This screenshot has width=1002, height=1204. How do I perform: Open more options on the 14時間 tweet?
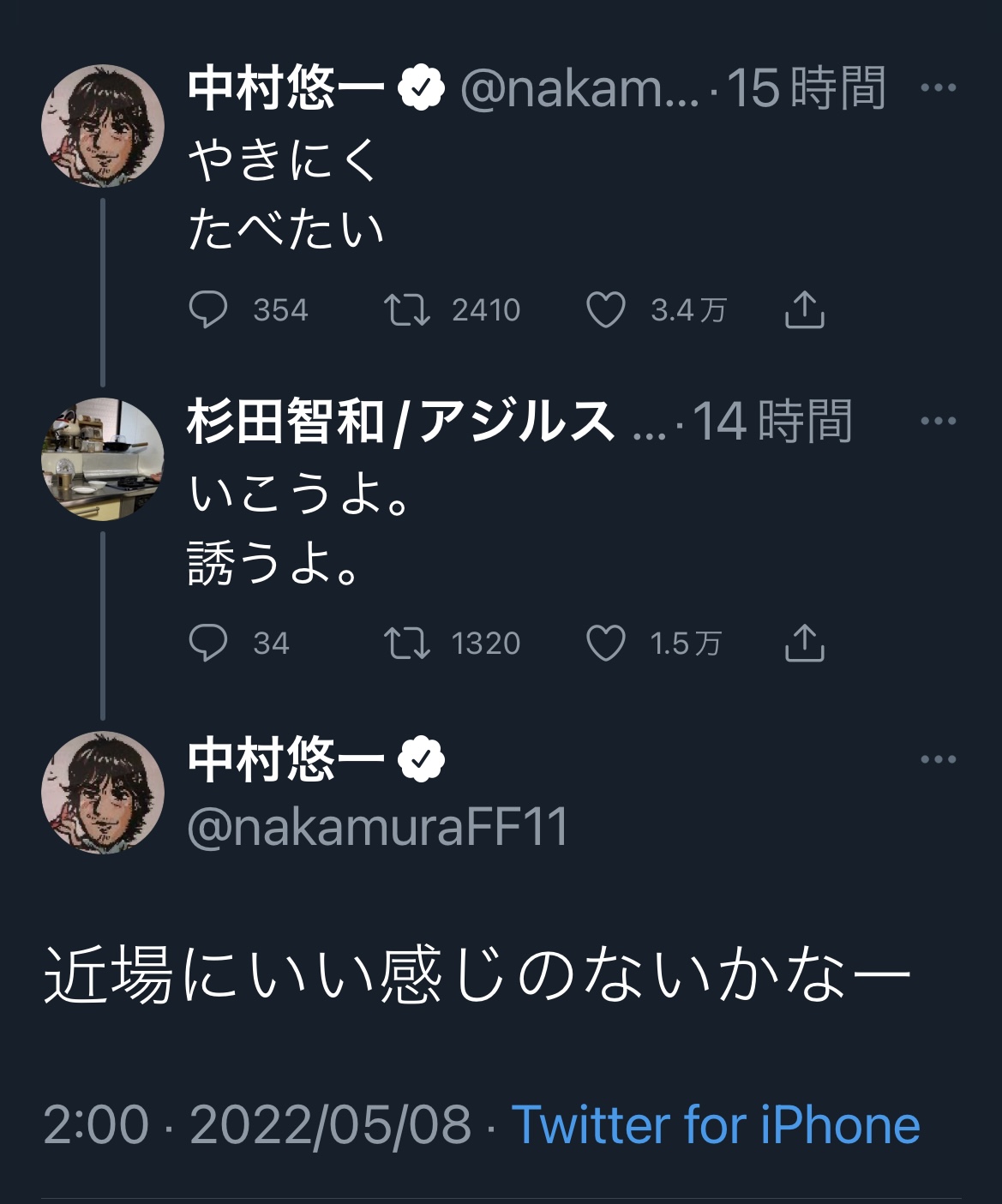[938, 421]
